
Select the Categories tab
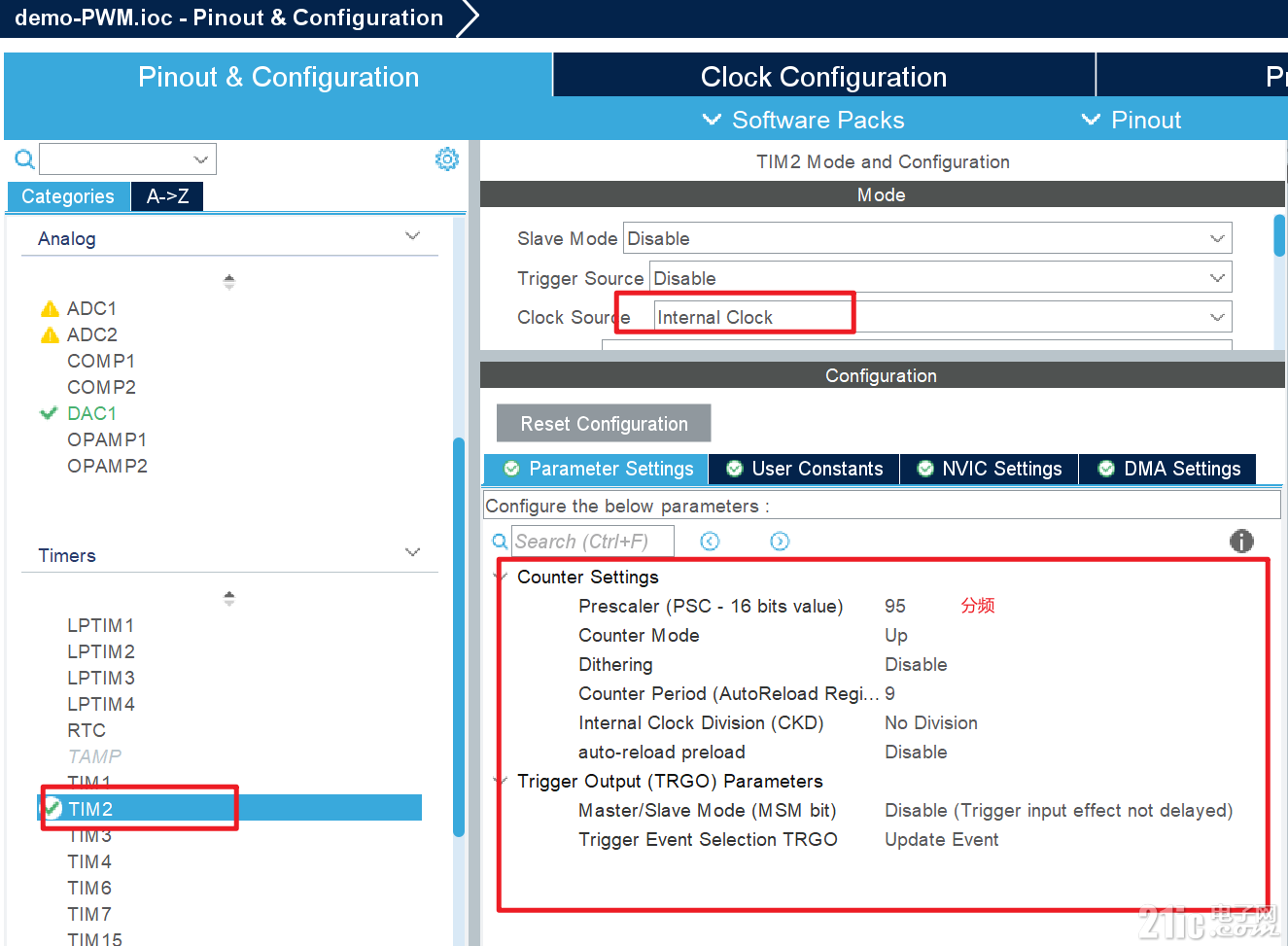click(x=68, y=196)
